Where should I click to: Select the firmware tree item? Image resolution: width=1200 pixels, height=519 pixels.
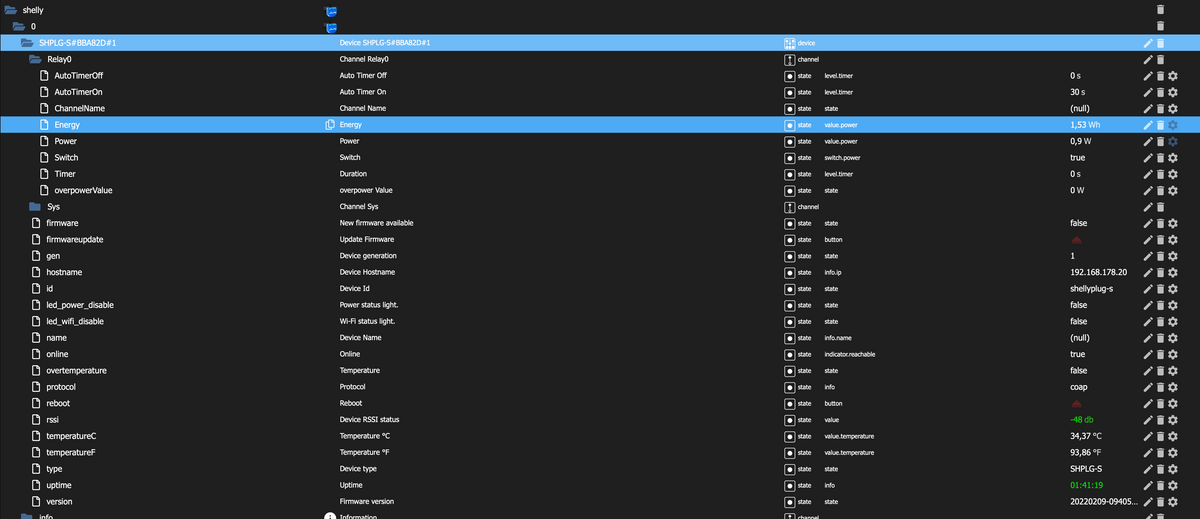point(62,223)
